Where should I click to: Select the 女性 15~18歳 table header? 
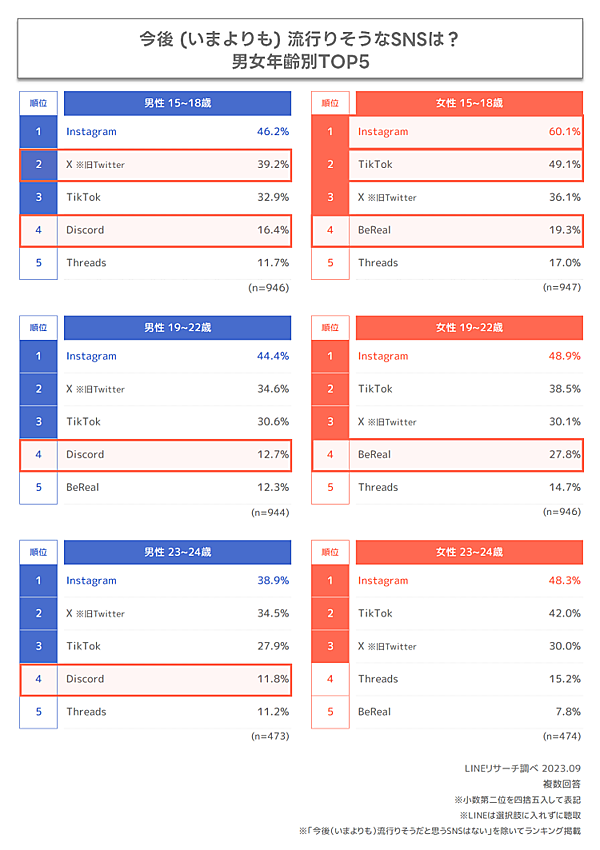(469, 103)
